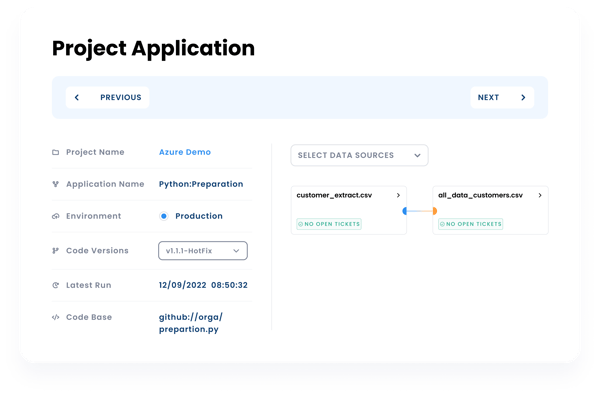600x396 pixels.
Task: Click the refresh icon beside Latest Run
Action: pyautogui.click(x=55, y=285)
